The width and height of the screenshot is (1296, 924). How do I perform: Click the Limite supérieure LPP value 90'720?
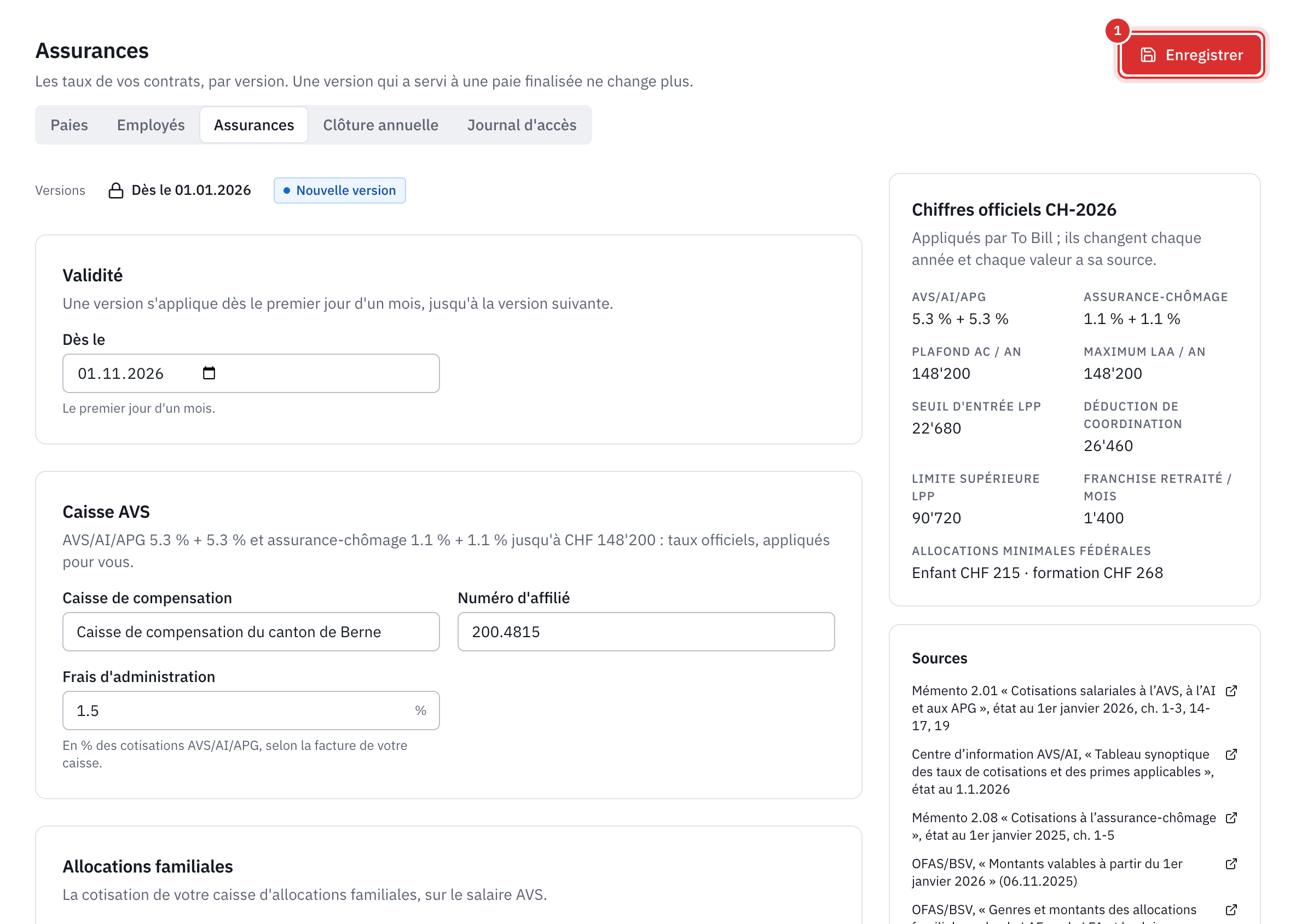936,518
